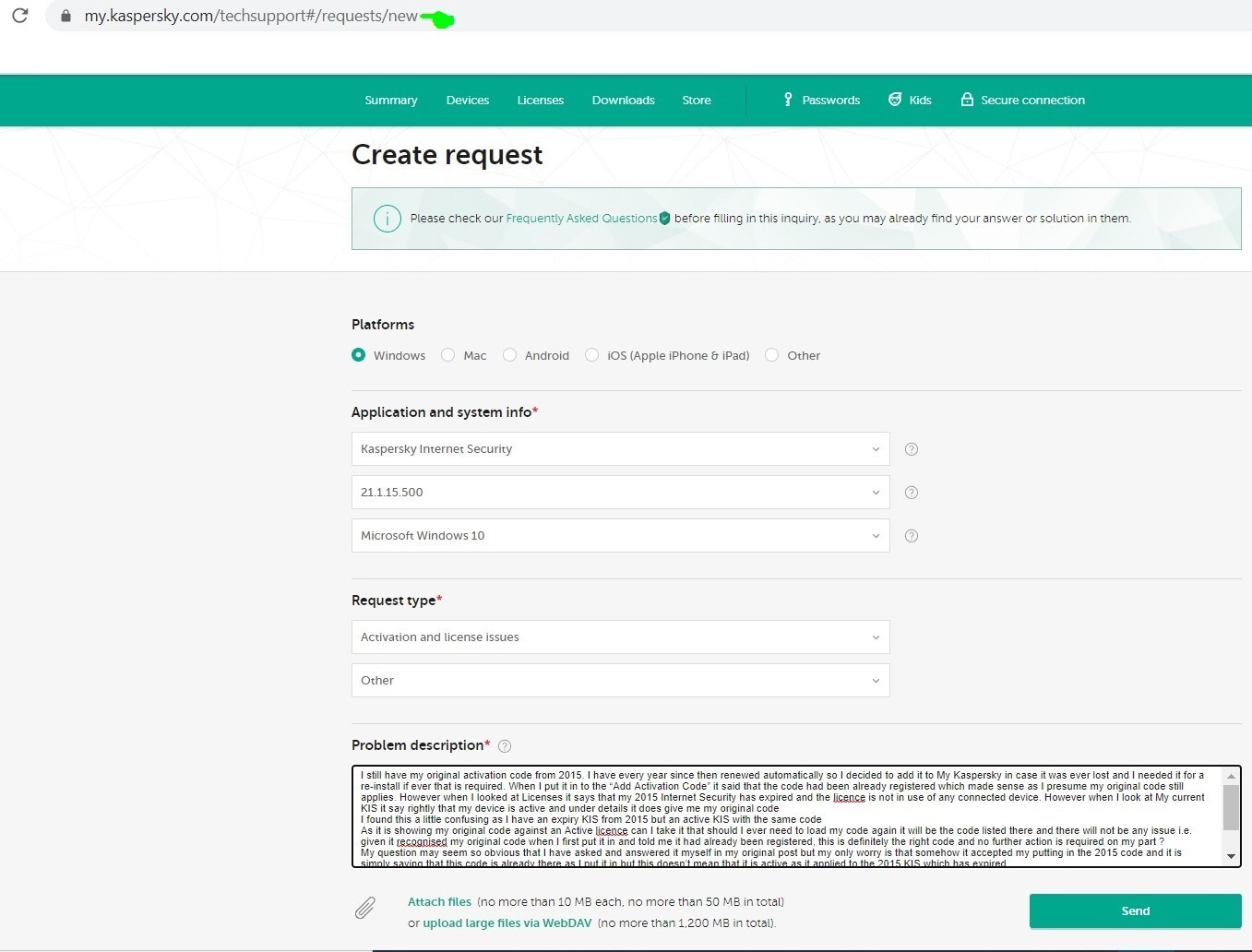This screenshot has width=1252, height=952.
Task: Go to the Licenses tab
Action: coord(541,100)
